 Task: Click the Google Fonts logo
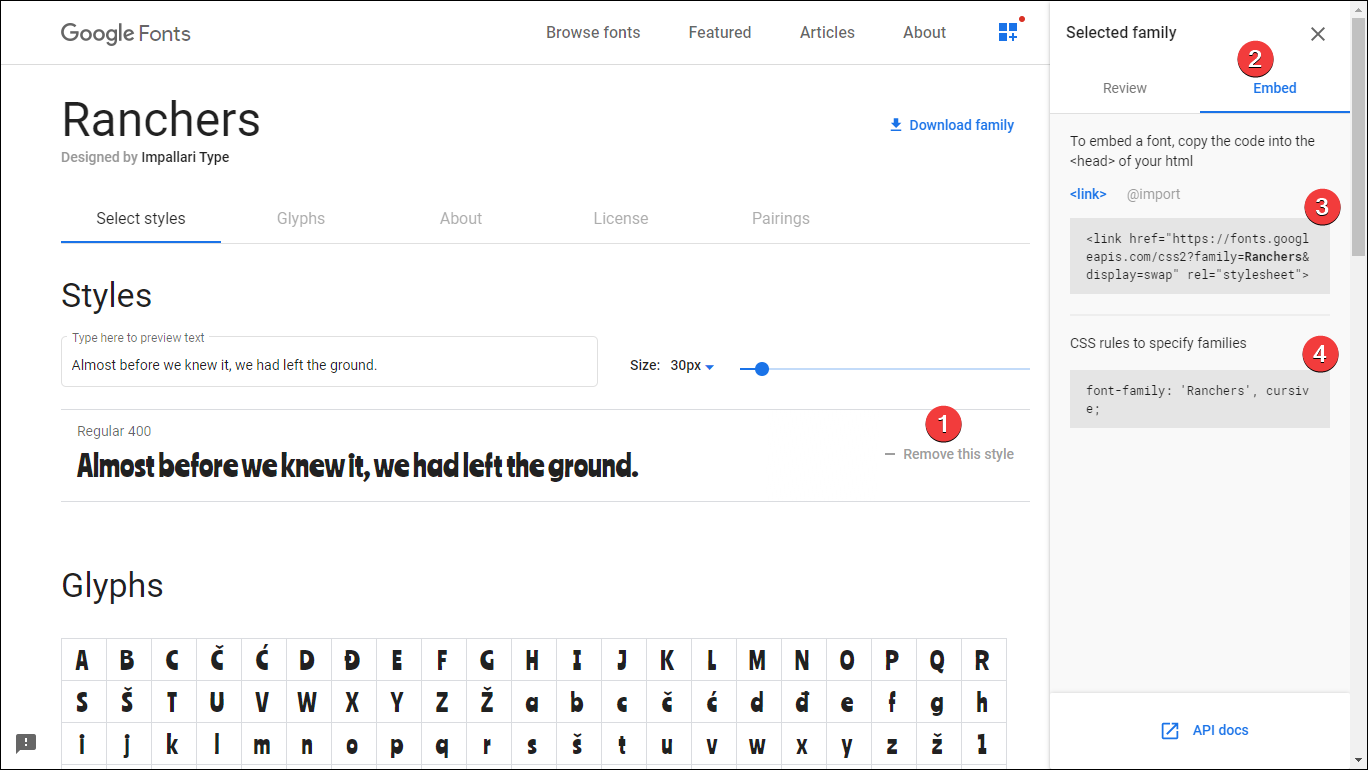(x=126, y=33)
